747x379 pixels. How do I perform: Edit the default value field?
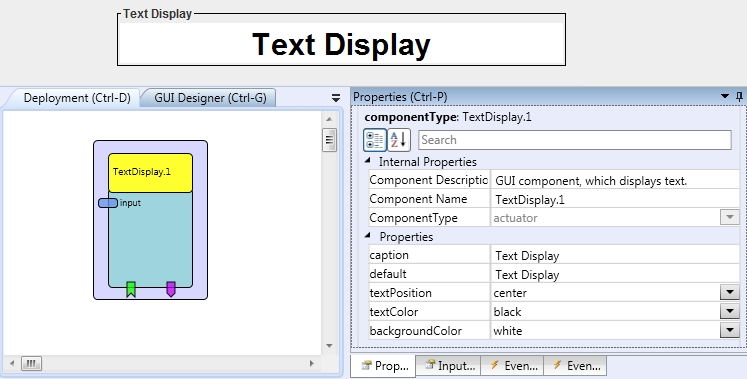pyautogui.click(x=615, y=274)
